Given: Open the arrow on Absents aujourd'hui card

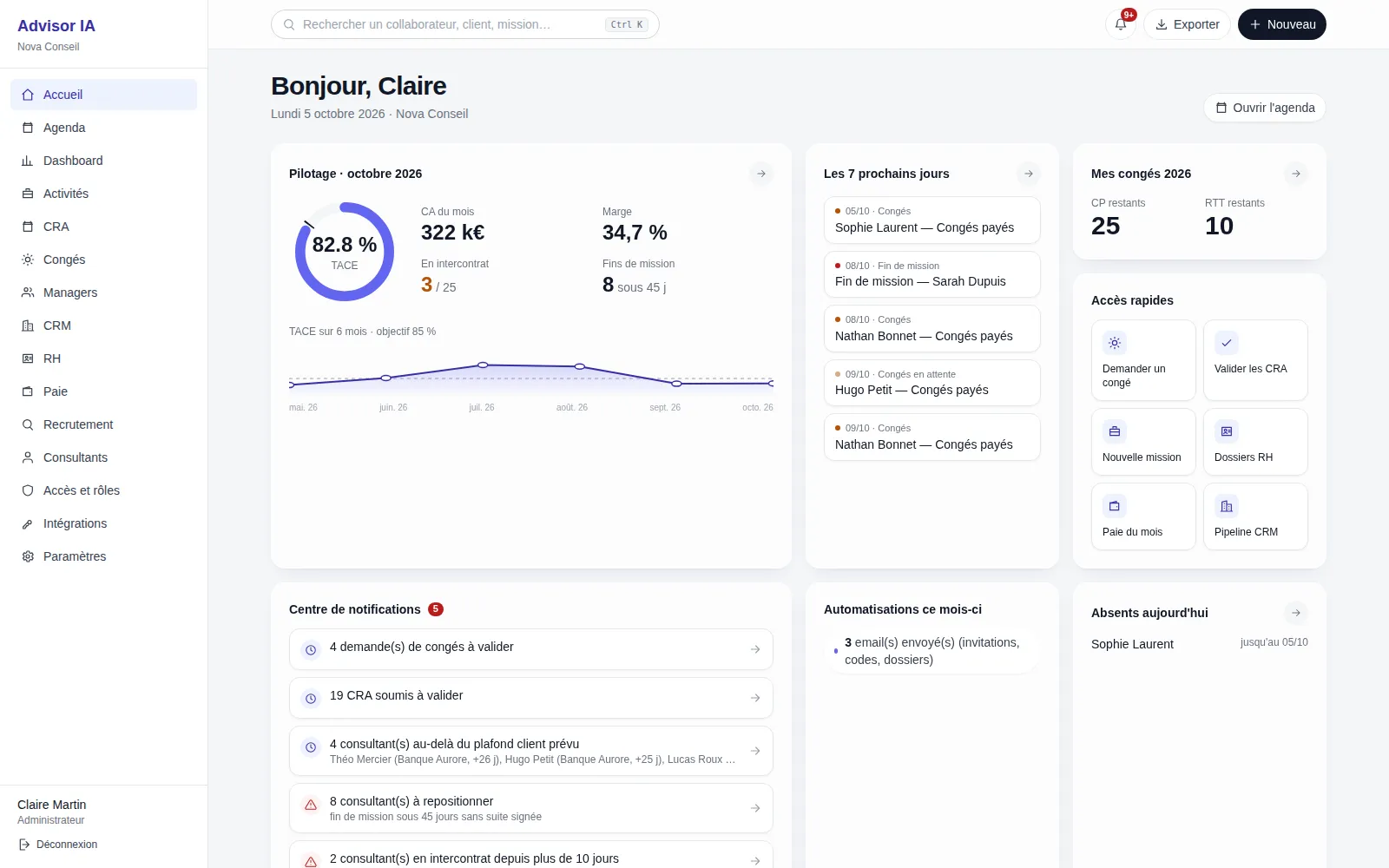Looking at the screenshot, I should [1296, 613].
